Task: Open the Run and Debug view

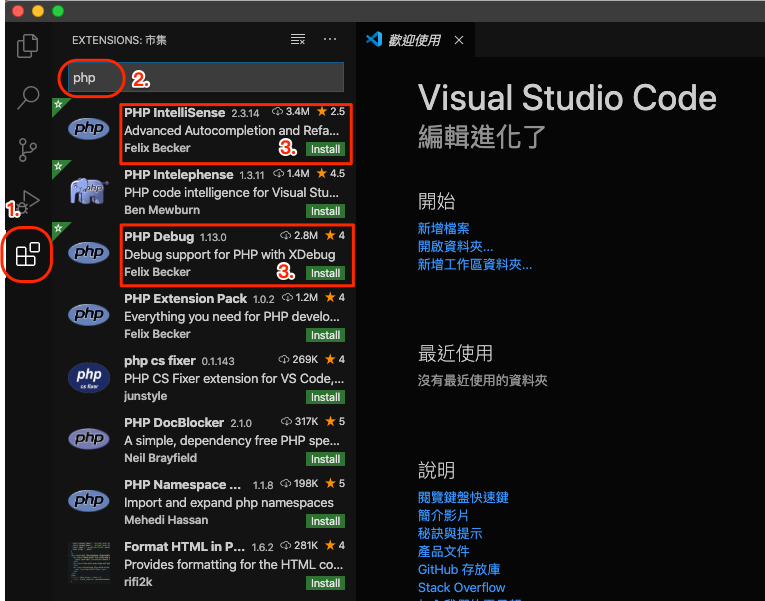Action: (x=28, y=201)
